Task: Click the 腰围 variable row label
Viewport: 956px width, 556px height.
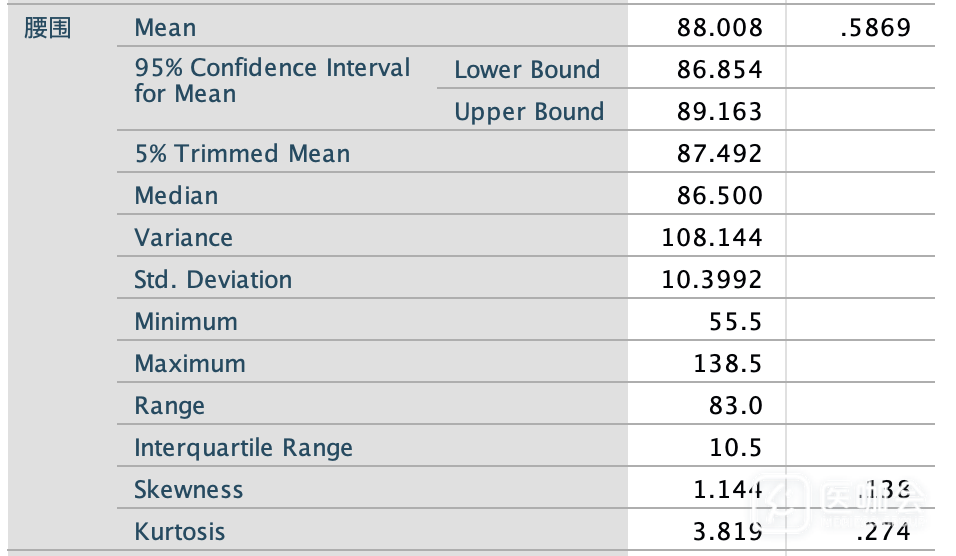Action: [48, 28]
